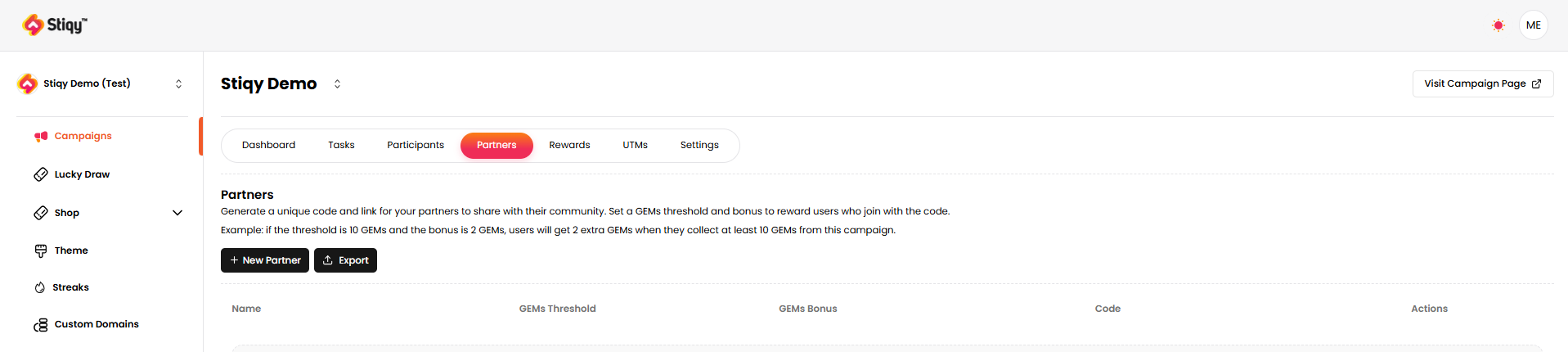The width and height of the screenshot is (1568, 352).
Task: Export the partners list
Action: pyautogui.click(x=345, y=260)
